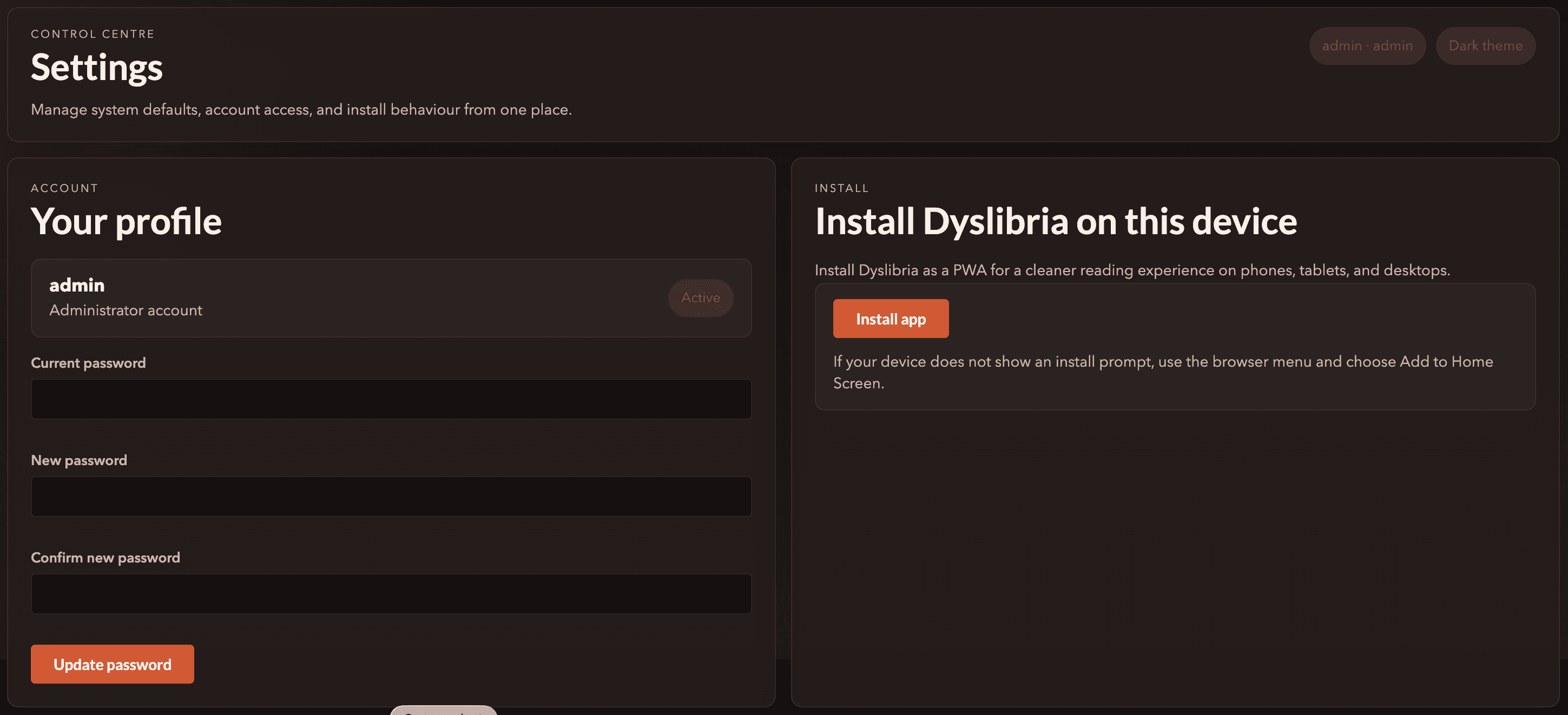Screen dimensions: 1568x715
Task: Click the 'INSTALL' section label
Action: 842,188
